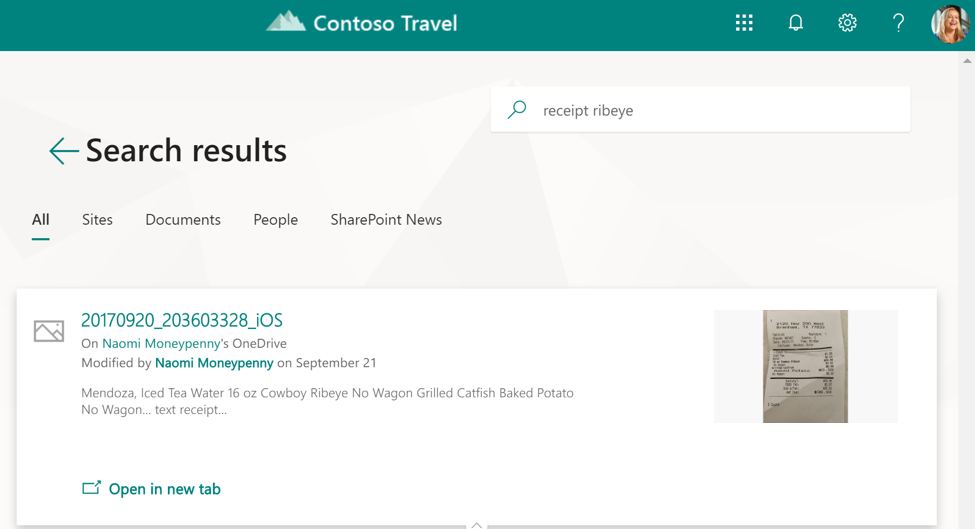Open Naomi Moneypenny's OneDrive link
Image resolution: width=975 pixels, height=529 pixels.
161,343
